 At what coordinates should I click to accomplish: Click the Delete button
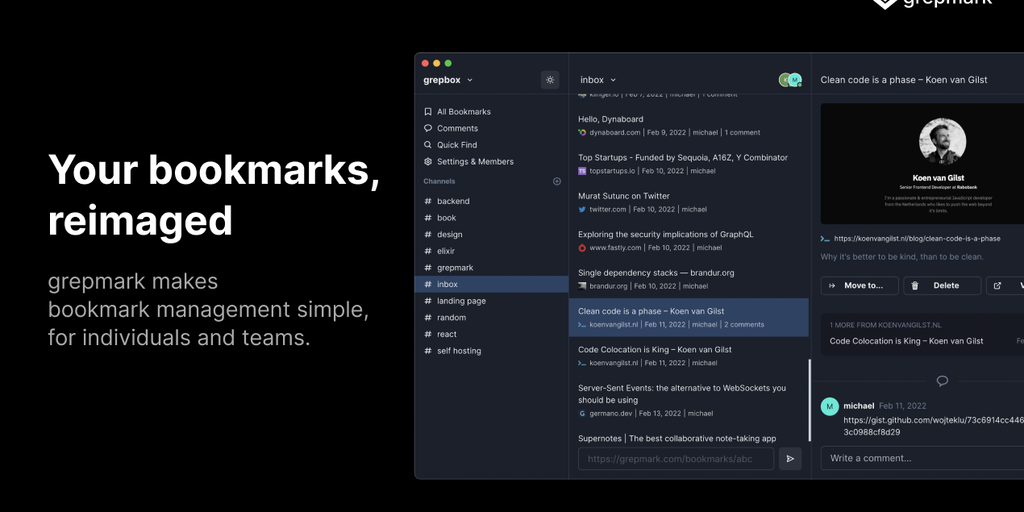pyautogui.click(x=942, y=285)
